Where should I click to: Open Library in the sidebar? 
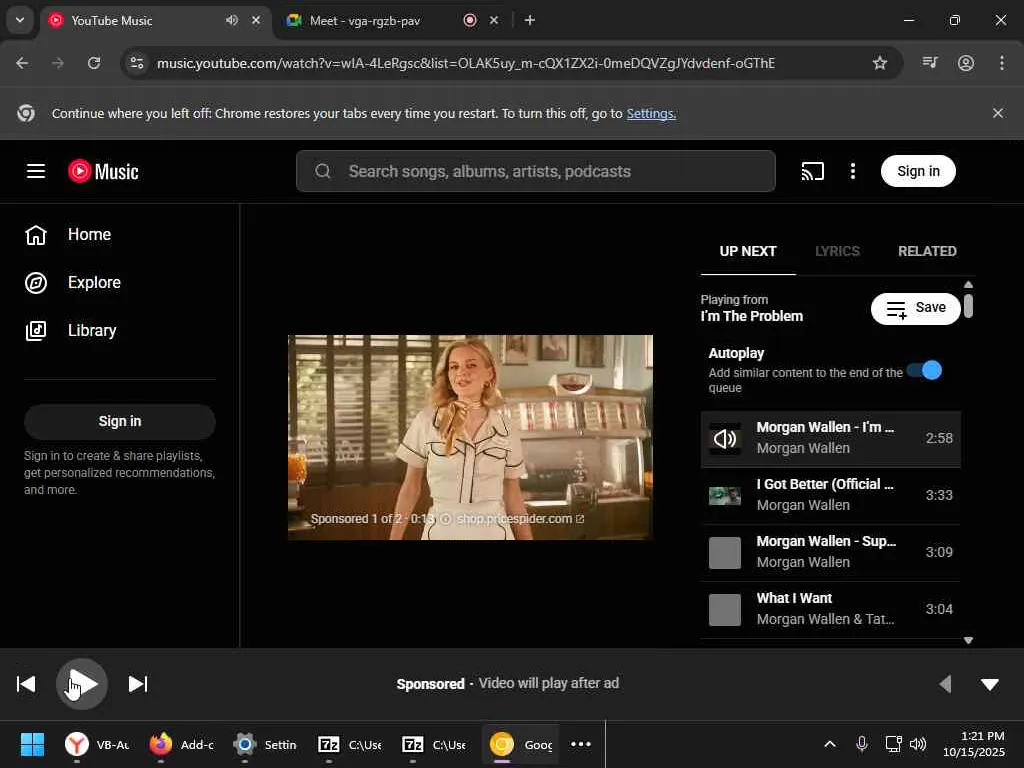point(91,331)
